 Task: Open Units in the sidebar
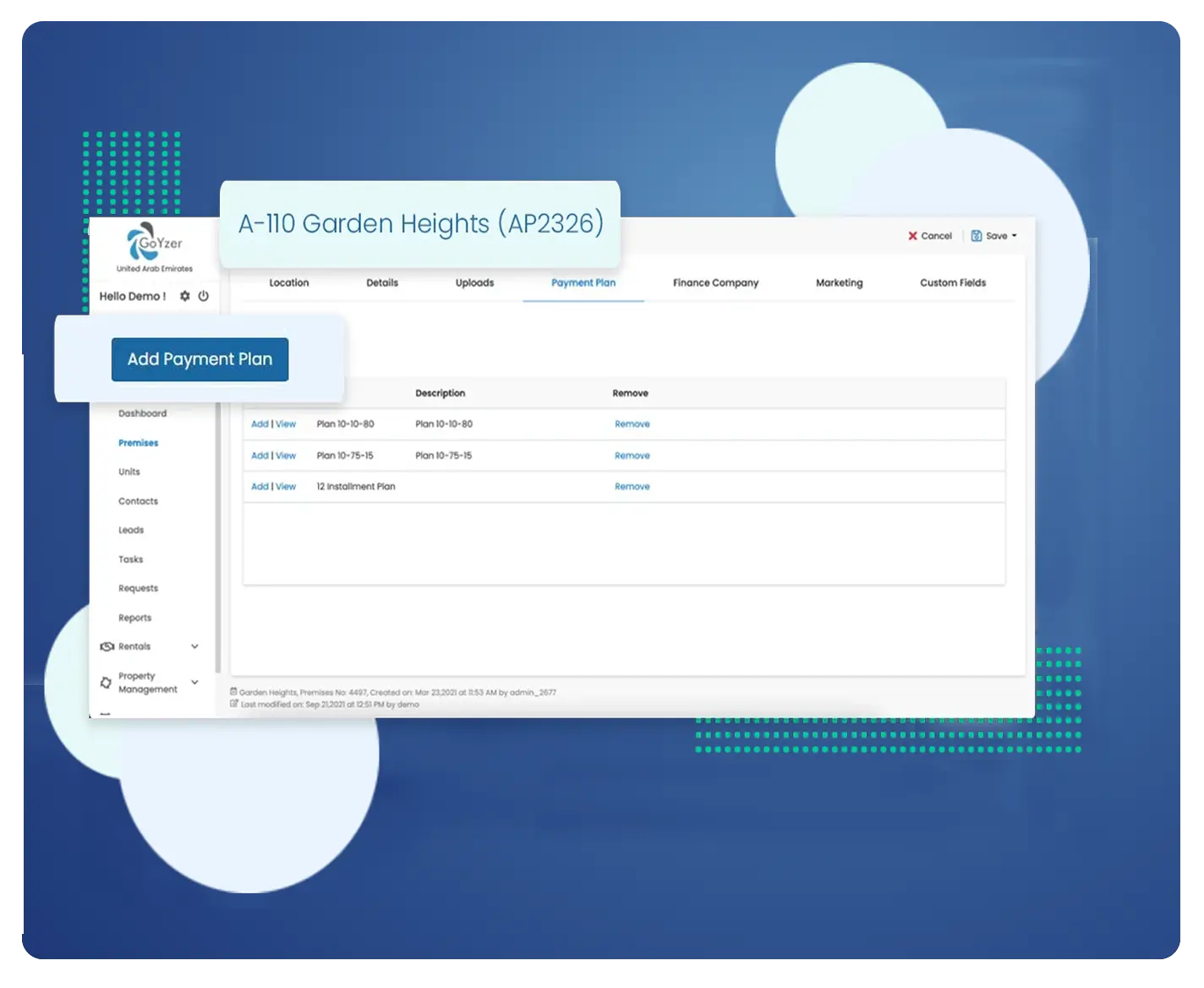(129, 472)
